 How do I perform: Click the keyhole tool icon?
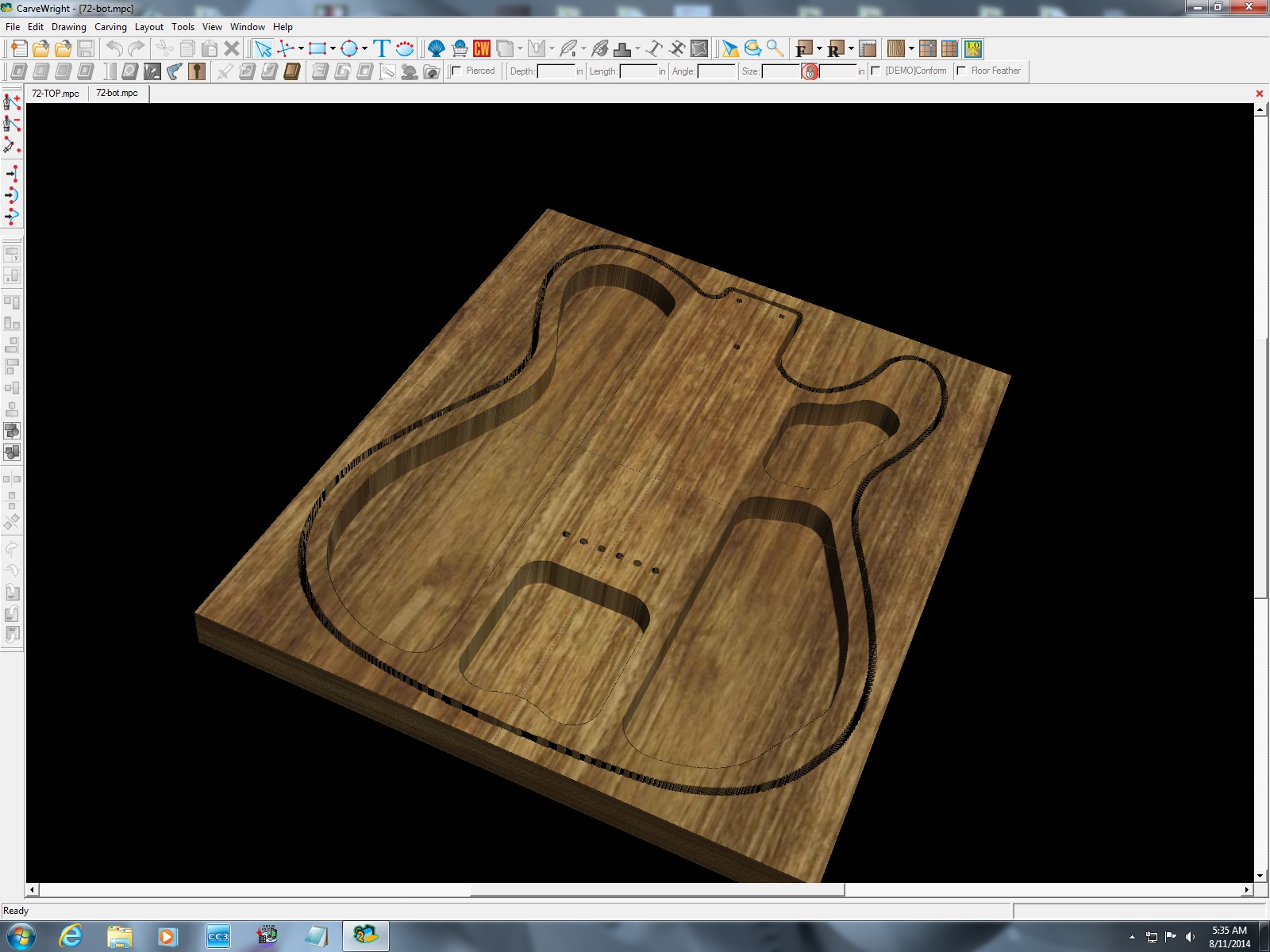(197, 71)
